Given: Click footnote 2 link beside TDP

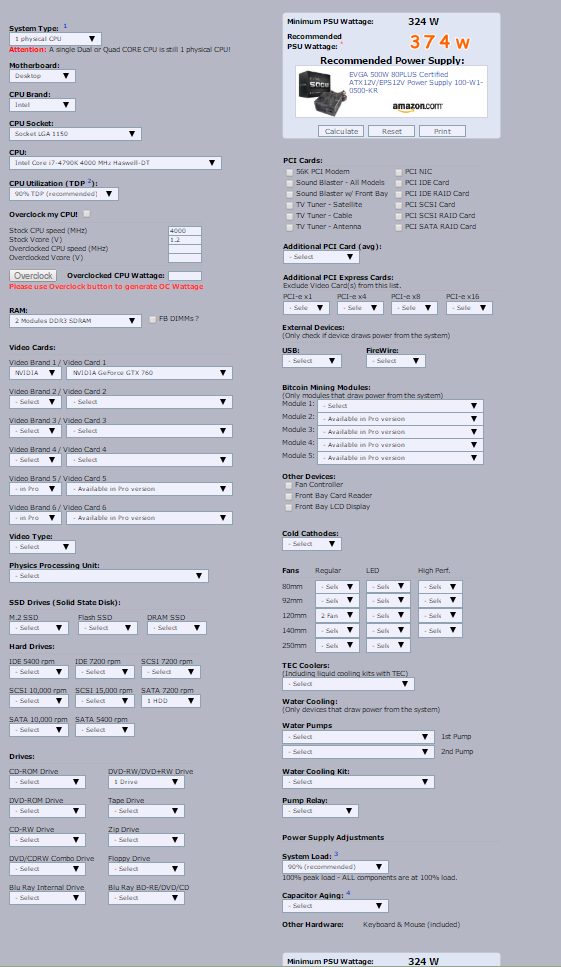Looking at the screenshot, I should click(89, 181).
